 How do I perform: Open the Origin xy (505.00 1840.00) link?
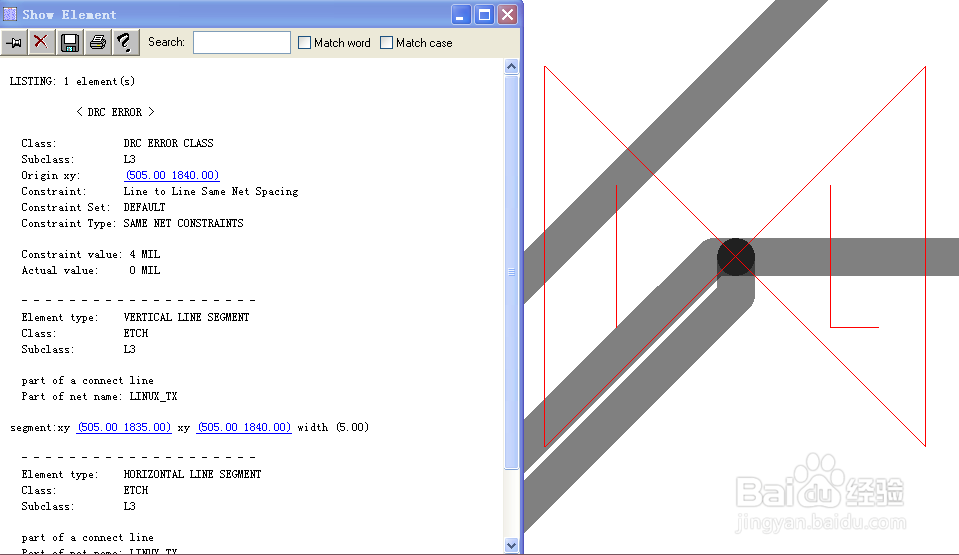tap(172, 175)
